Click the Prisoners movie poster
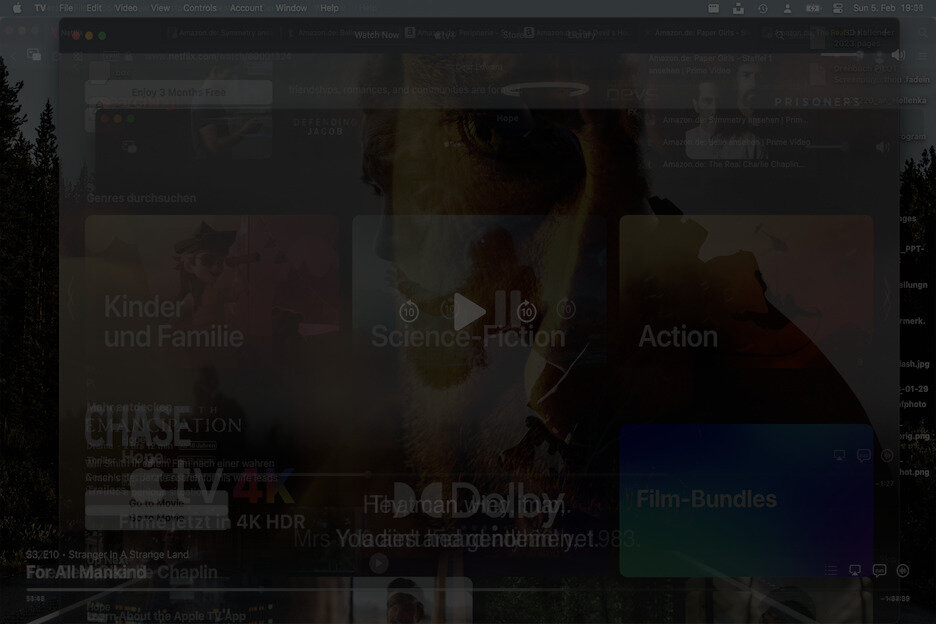 coord(818,102)
